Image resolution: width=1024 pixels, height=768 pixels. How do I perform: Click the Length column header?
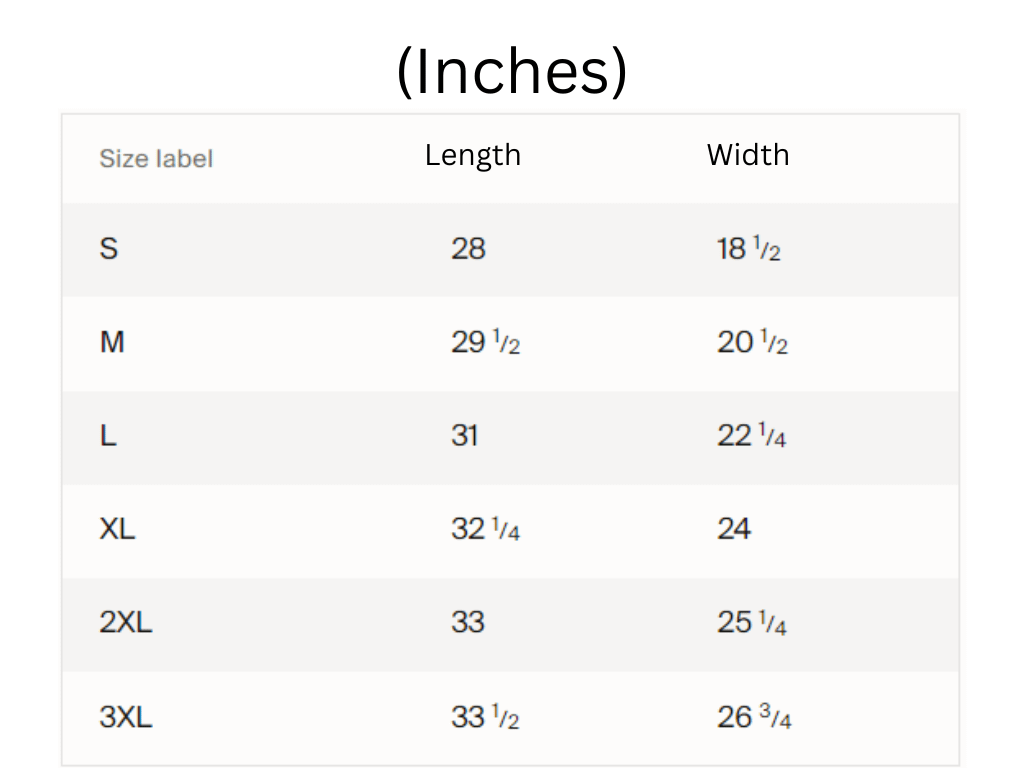[x=472, y=155]
